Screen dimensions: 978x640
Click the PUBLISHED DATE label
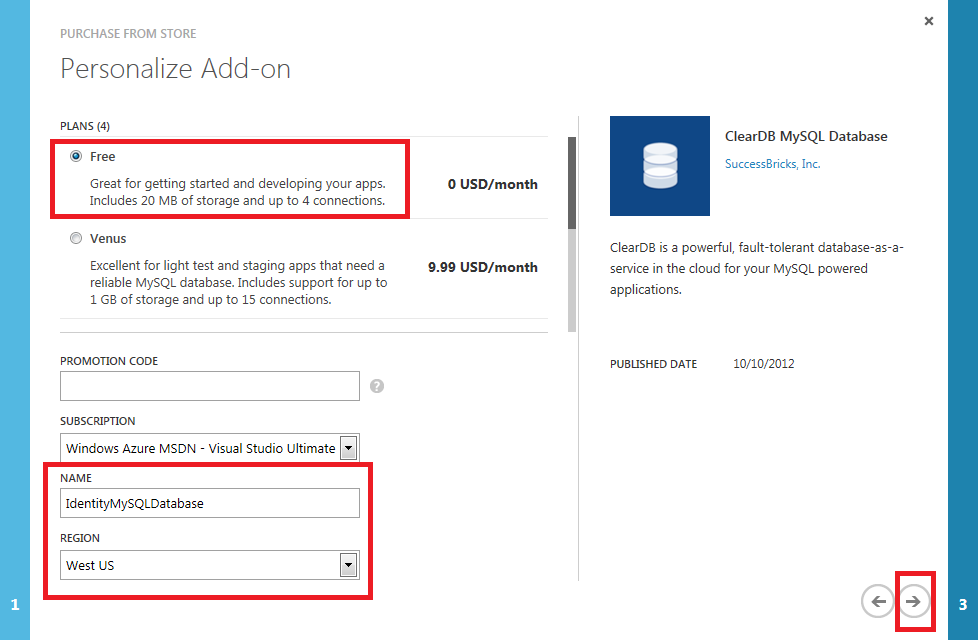pos(652,364)
